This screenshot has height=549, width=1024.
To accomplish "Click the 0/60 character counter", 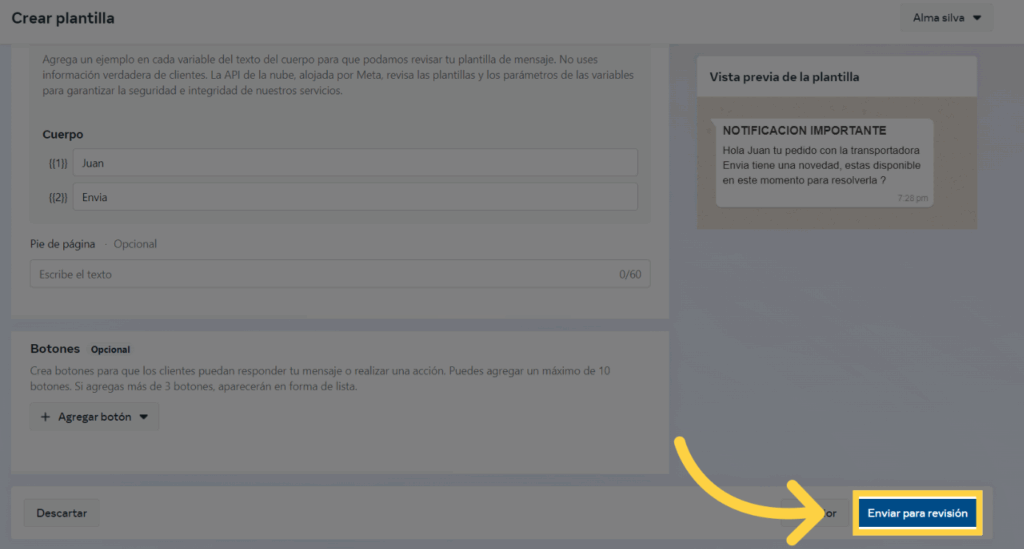I will [629, 274].
